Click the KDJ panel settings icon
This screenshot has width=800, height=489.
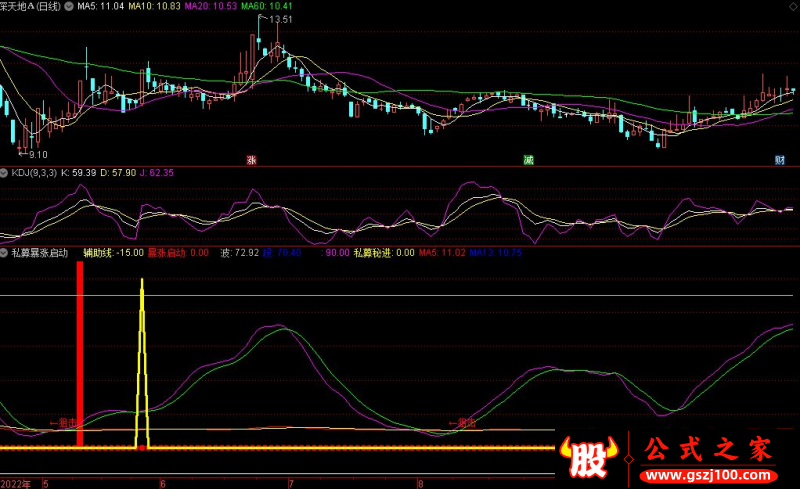[5, 173]
